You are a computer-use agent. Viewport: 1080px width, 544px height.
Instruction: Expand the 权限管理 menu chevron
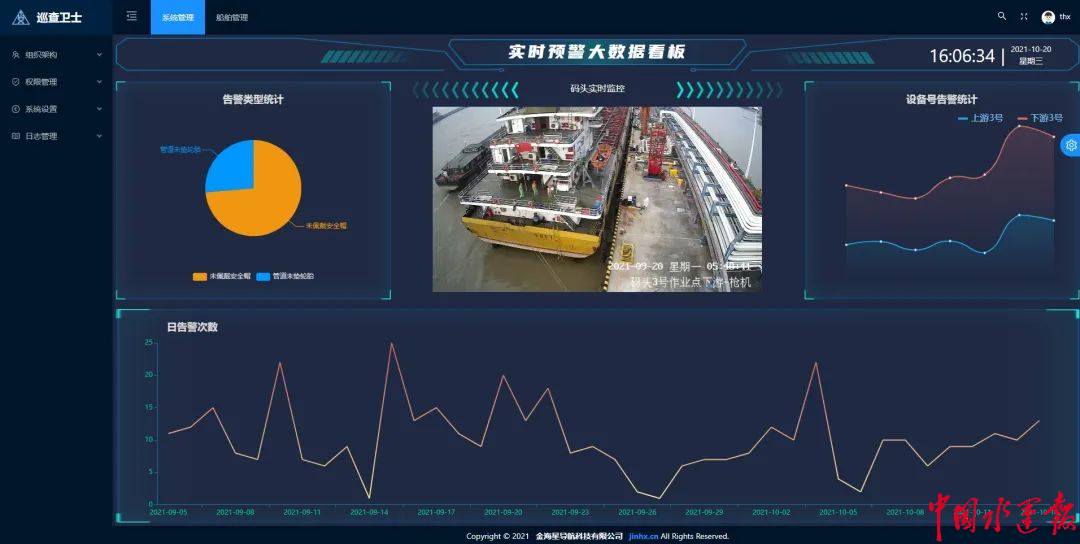click(x=99, y=82)
